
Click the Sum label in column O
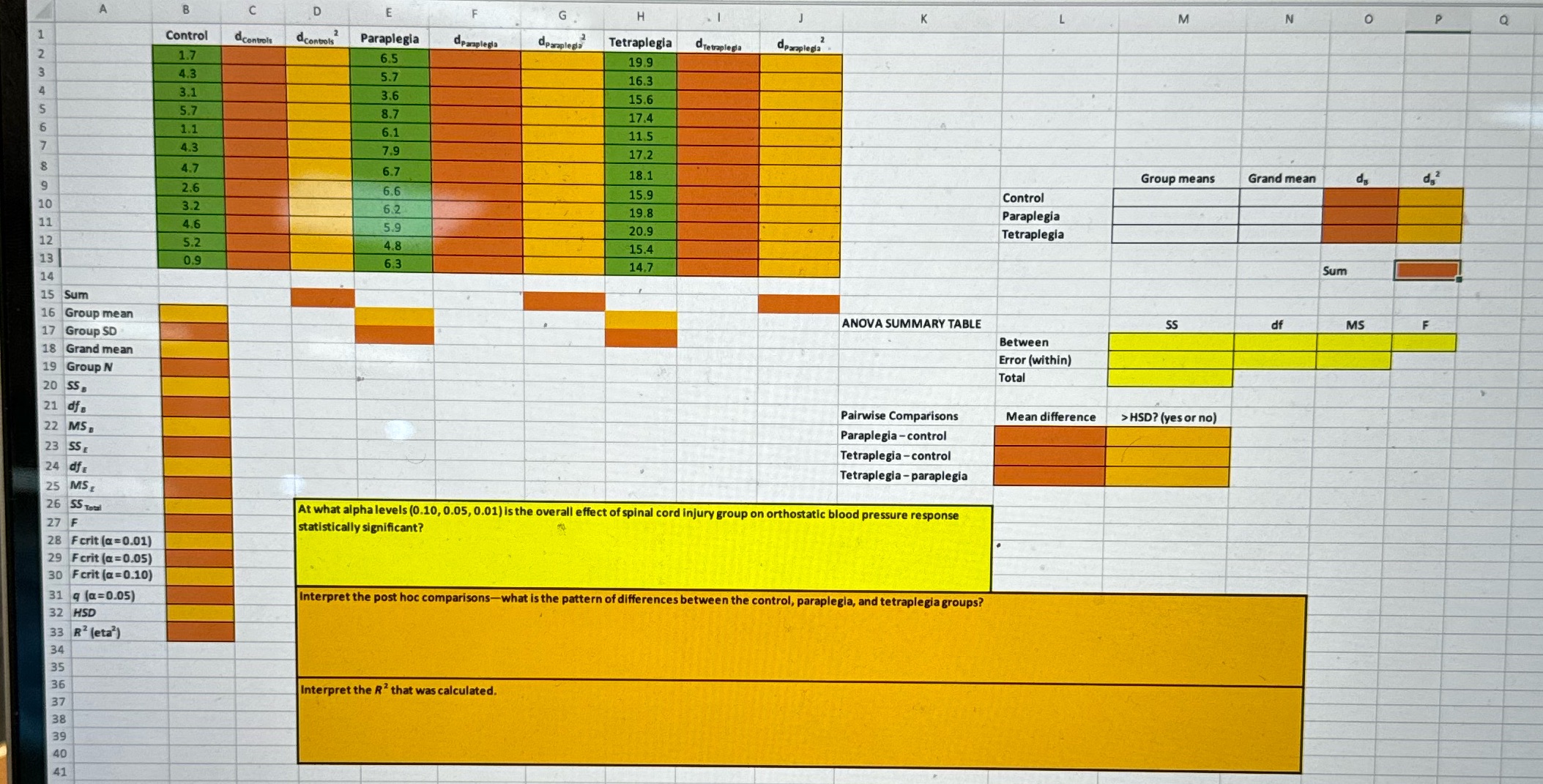click(1334, 271)
